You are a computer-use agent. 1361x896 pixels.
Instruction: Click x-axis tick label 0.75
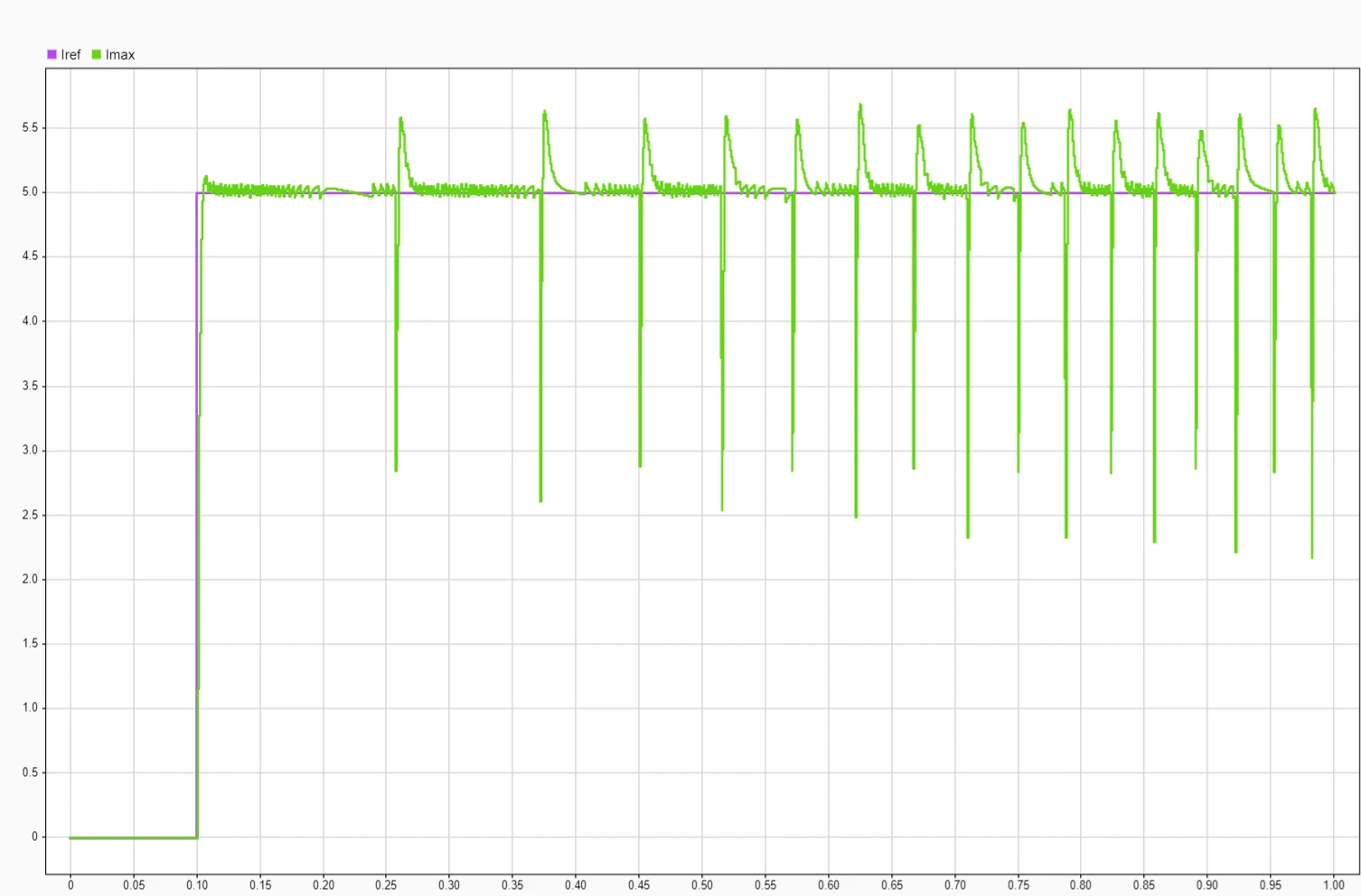pos(1018,885)
